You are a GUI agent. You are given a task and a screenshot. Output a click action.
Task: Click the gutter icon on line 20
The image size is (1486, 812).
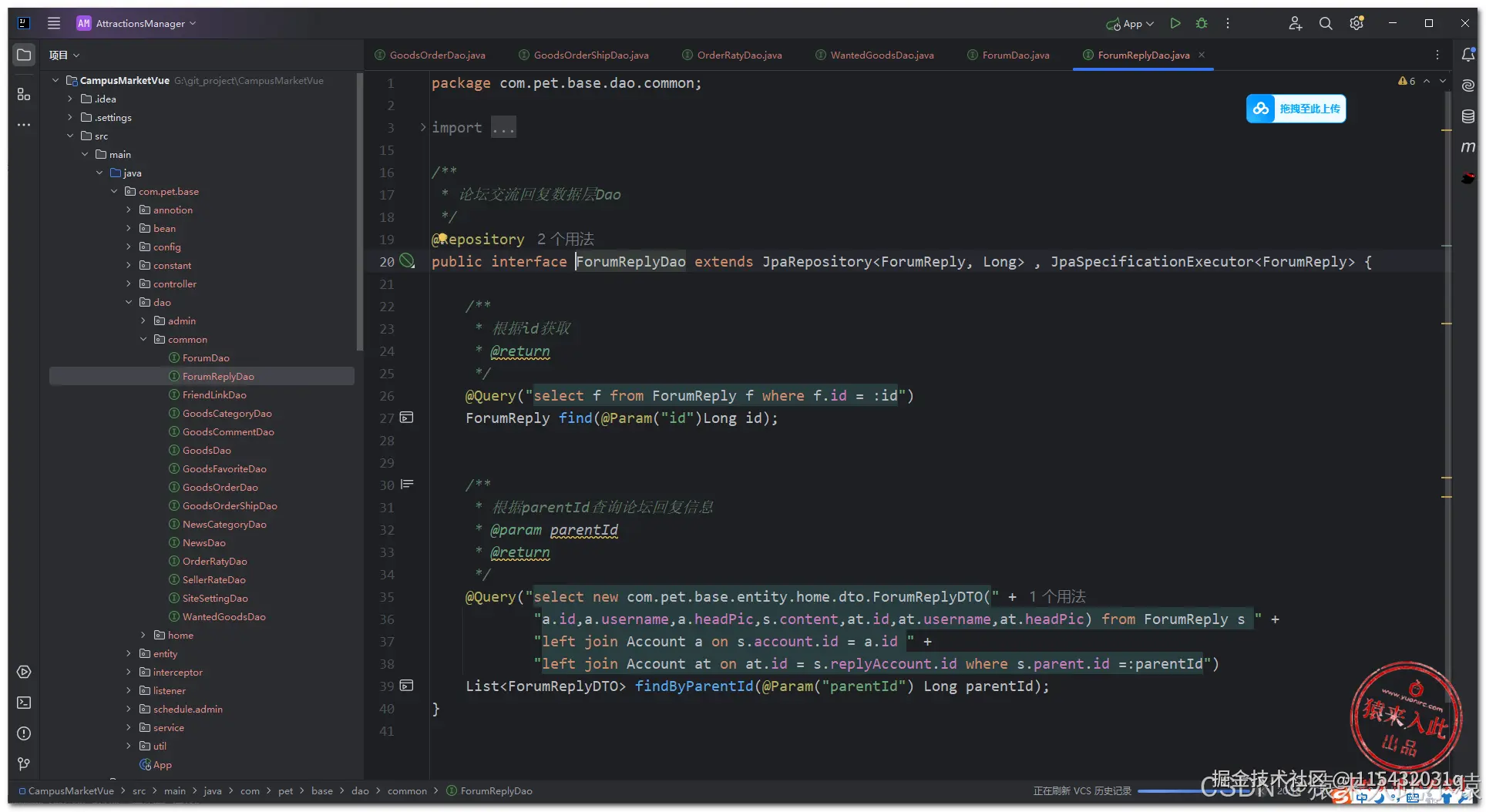point(407,261)
